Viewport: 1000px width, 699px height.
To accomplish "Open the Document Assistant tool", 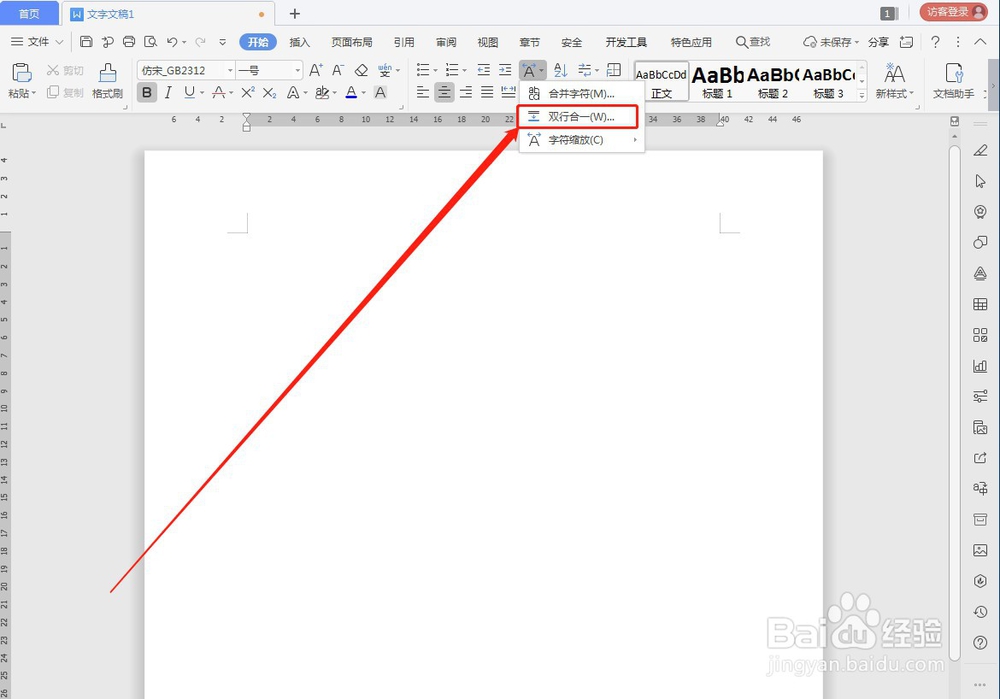I will [953, 80].
